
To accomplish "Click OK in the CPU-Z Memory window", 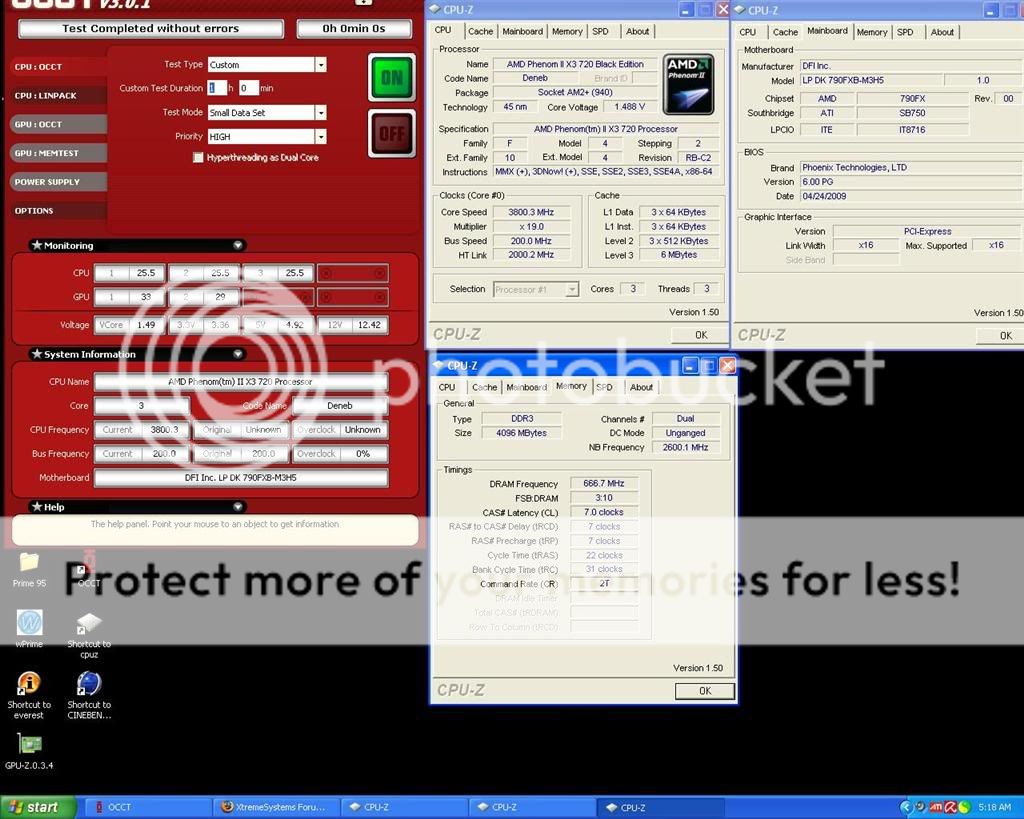I will click(x=705, y=691).
